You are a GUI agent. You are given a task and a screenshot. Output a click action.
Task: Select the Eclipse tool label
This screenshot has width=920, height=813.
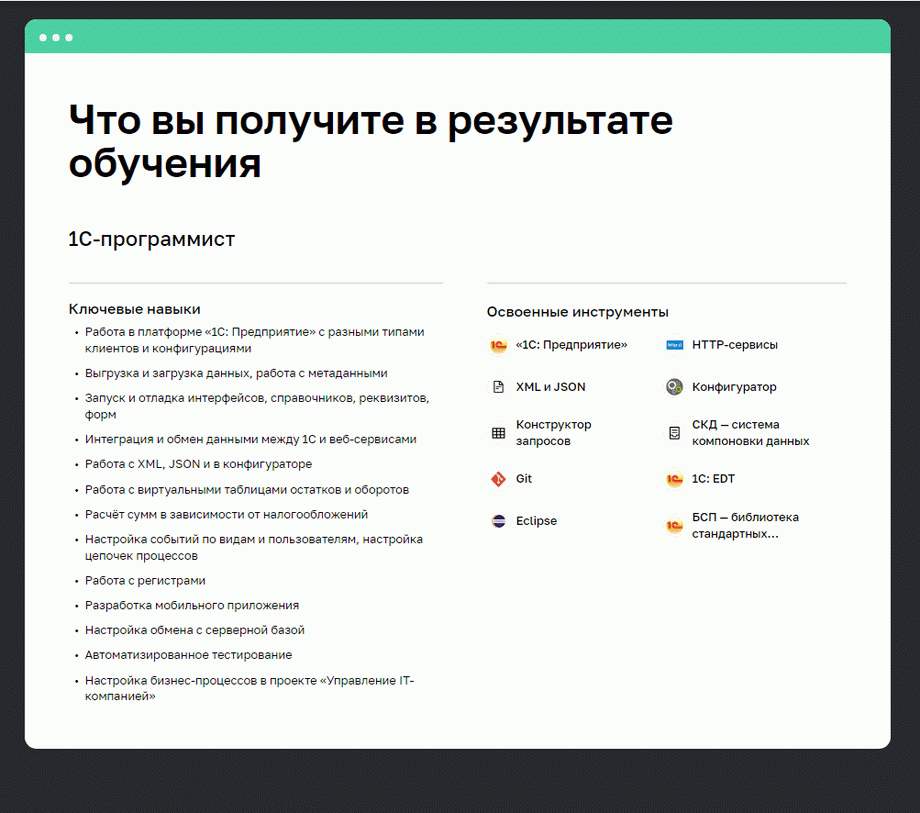click(536, 521)
